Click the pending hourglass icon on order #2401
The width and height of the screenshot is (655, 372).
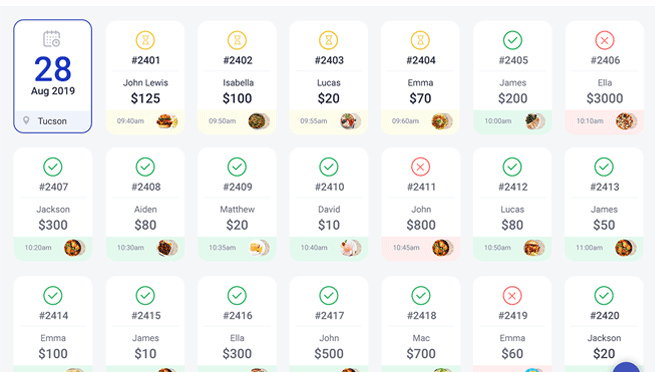pos(145,40)
